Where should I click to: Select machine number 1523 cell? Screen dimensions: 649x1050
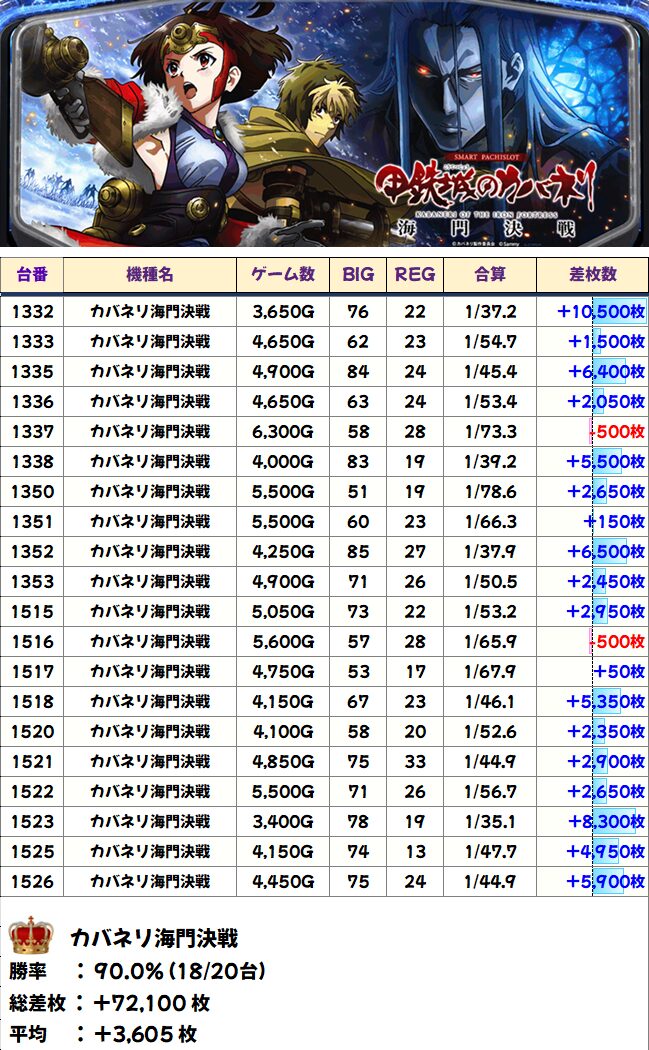(x=32, y=822)
